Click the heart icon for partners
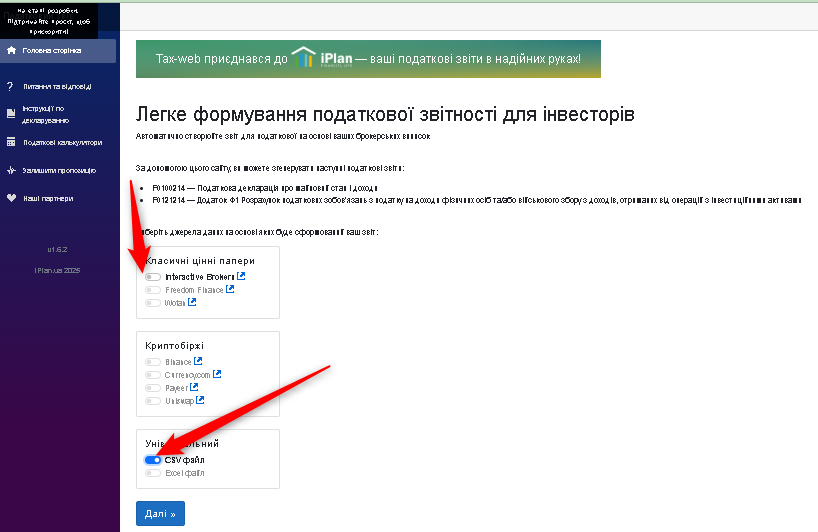 [x=11, y=198]
